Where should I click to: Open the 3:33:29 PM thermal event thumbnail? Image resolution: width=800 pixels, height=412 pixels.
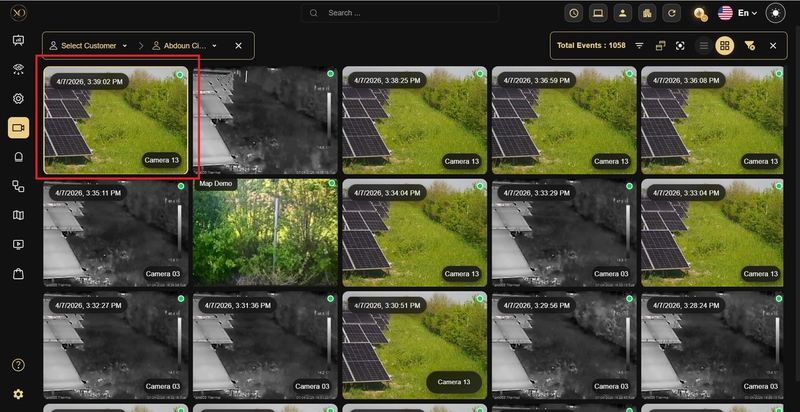pyautogui.click(x=564, y=233)
